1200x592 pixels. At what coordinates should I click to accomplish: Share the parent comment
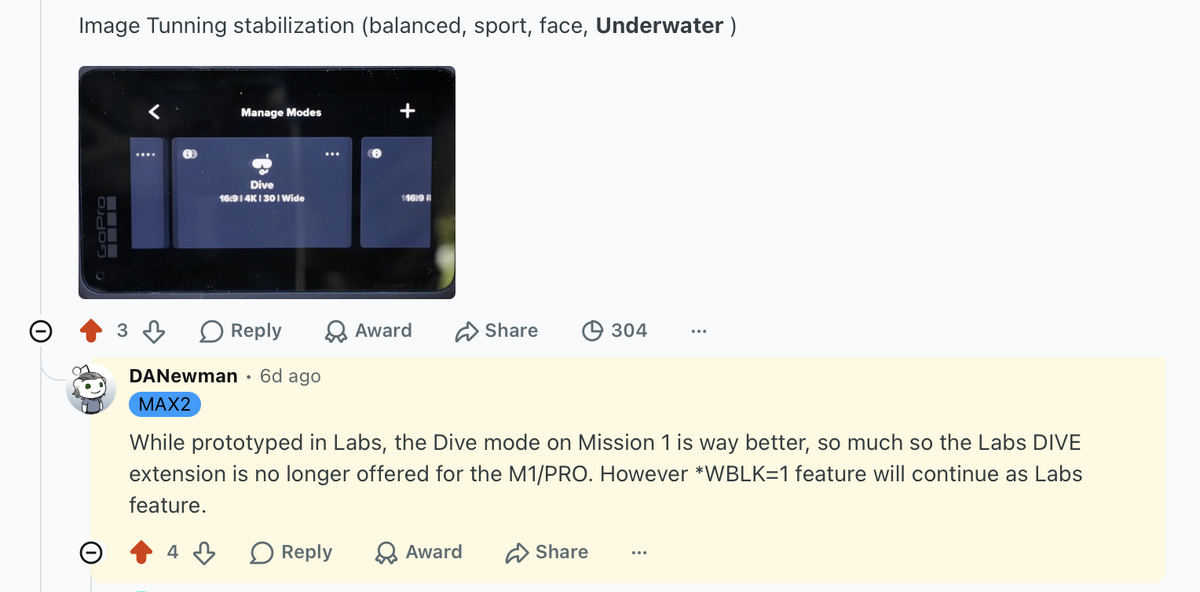[x=497, y=330]
